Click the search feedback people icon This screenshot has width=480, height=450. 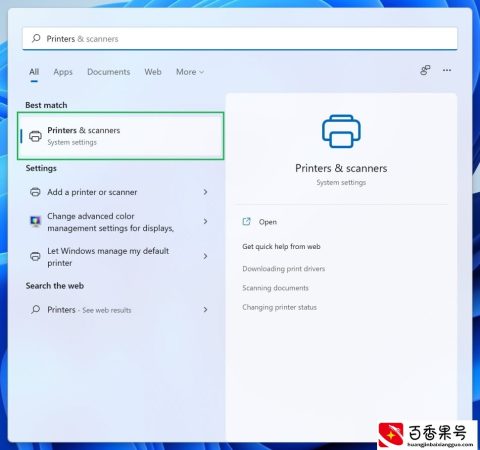tap(425, 70)
